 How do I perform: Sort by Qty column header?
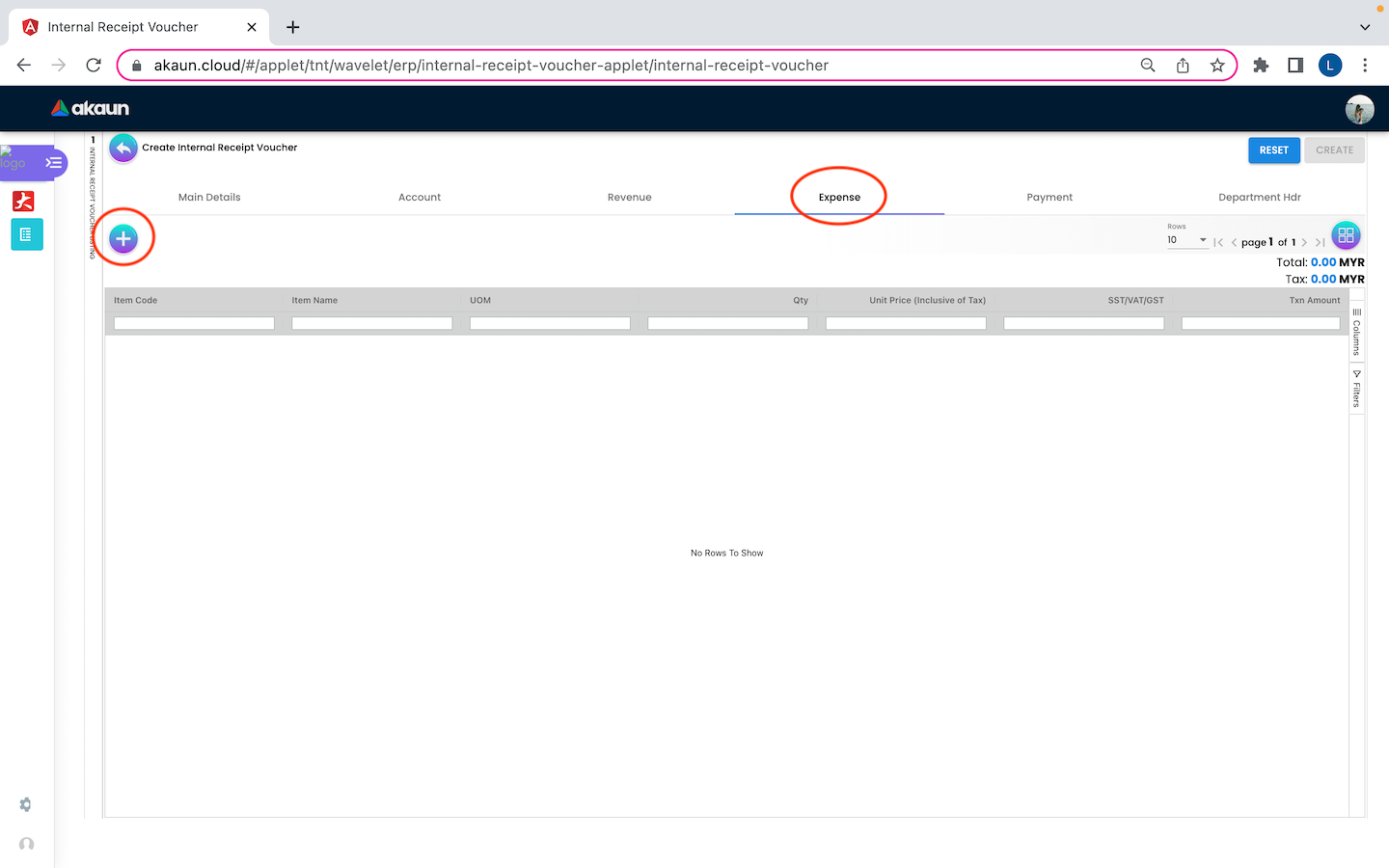coord(801,300)
